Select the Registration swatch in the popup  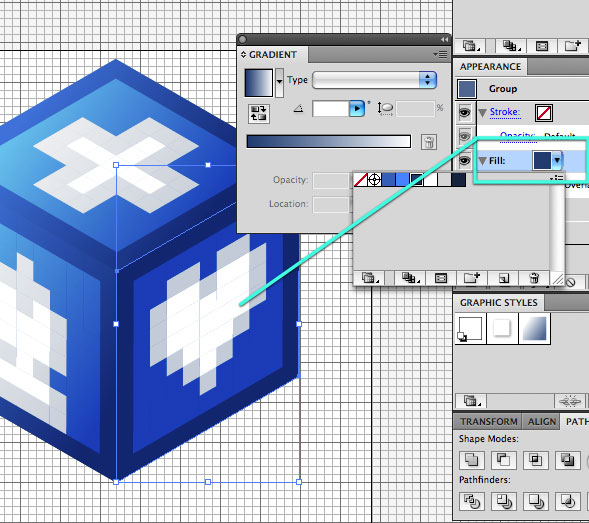[x=374, y=180]
